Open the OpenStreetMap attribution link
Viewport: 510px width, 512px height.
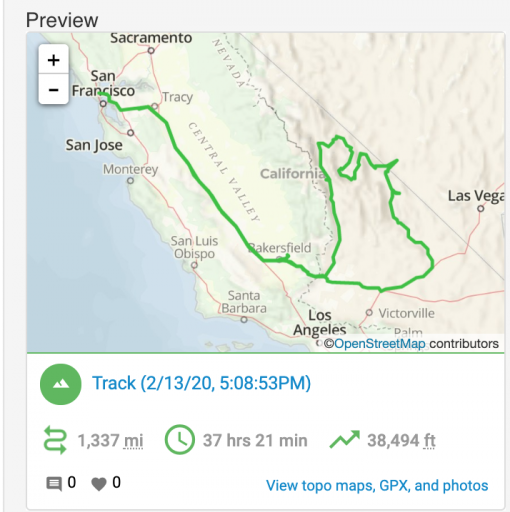[380, 344]
